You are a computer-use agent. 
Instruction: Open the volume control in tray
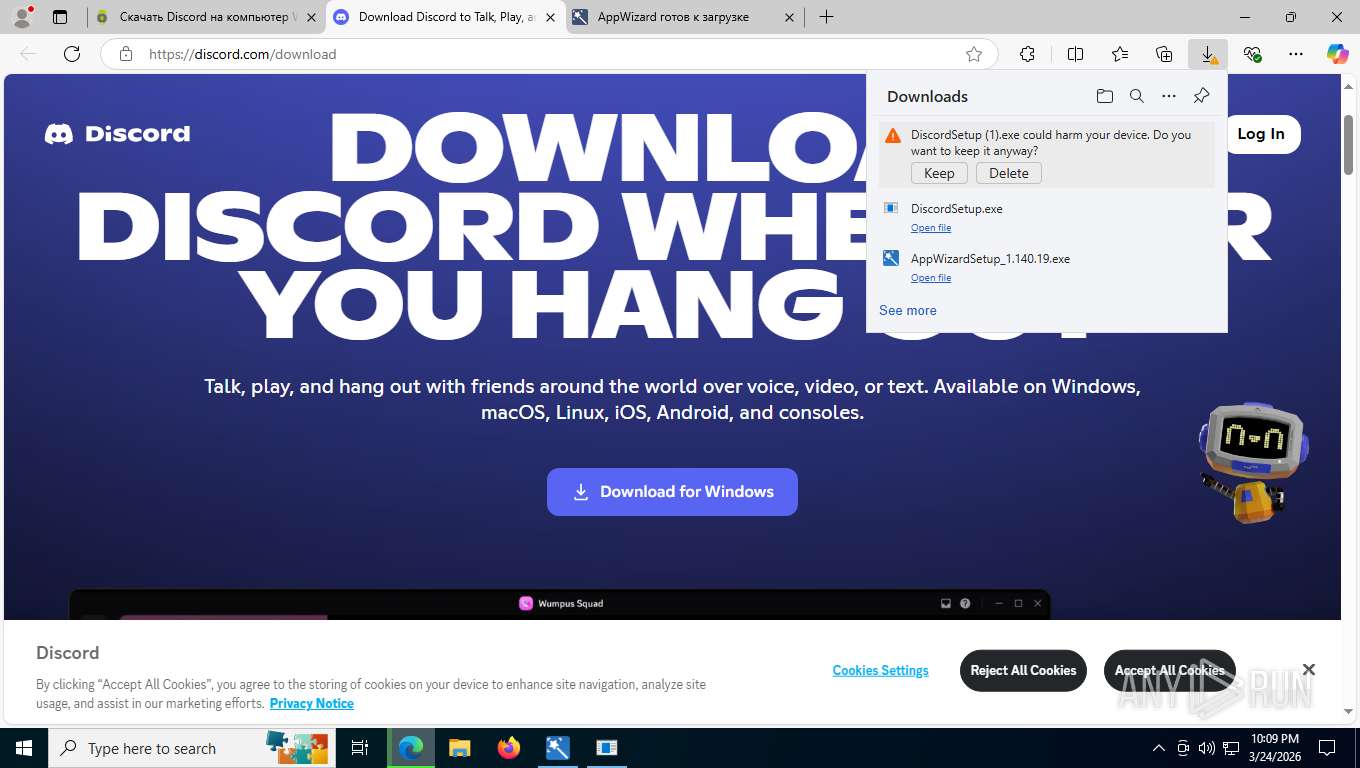click(x=1207, y=748)
